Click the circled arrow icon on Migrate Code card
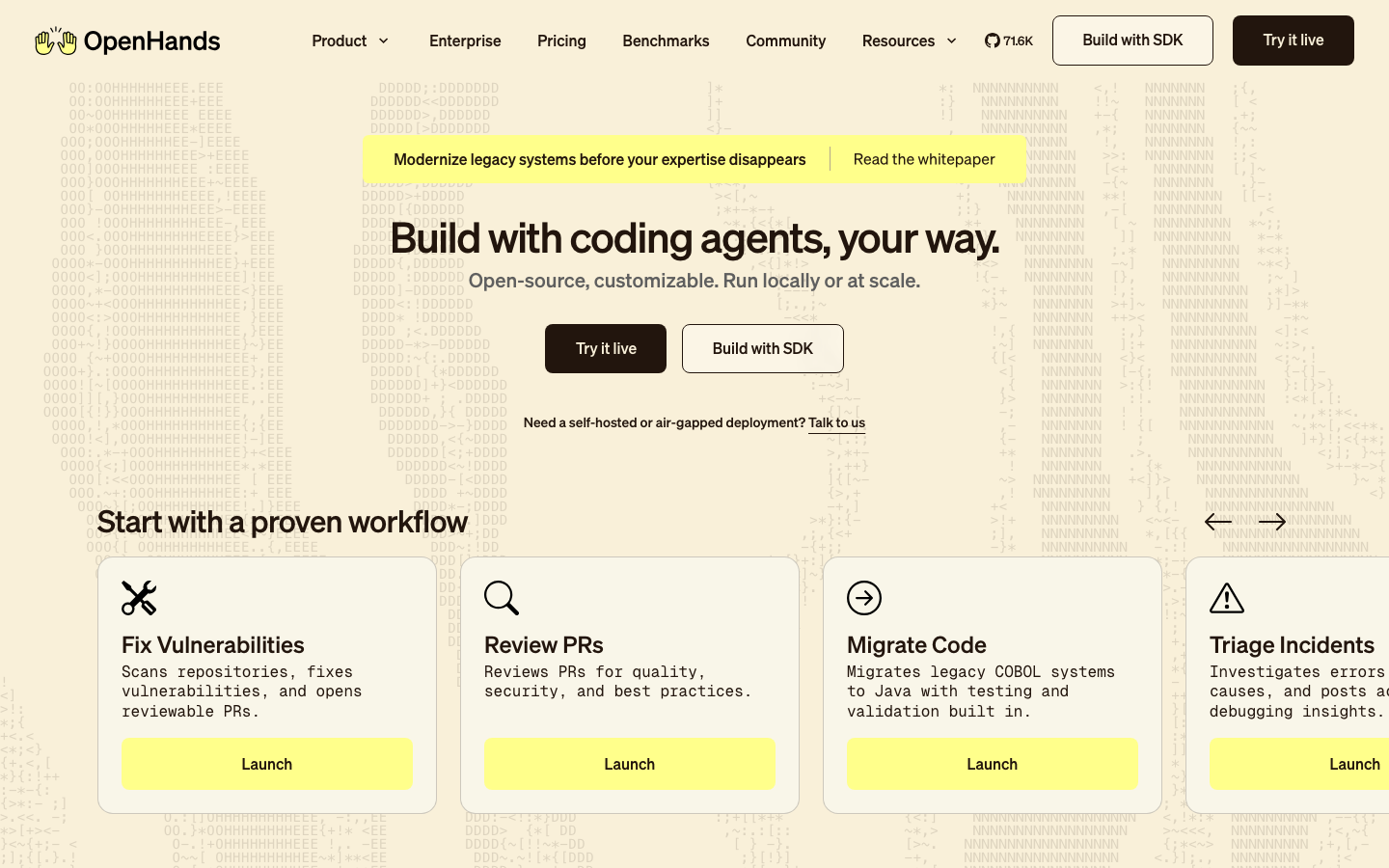 point(864,598)
